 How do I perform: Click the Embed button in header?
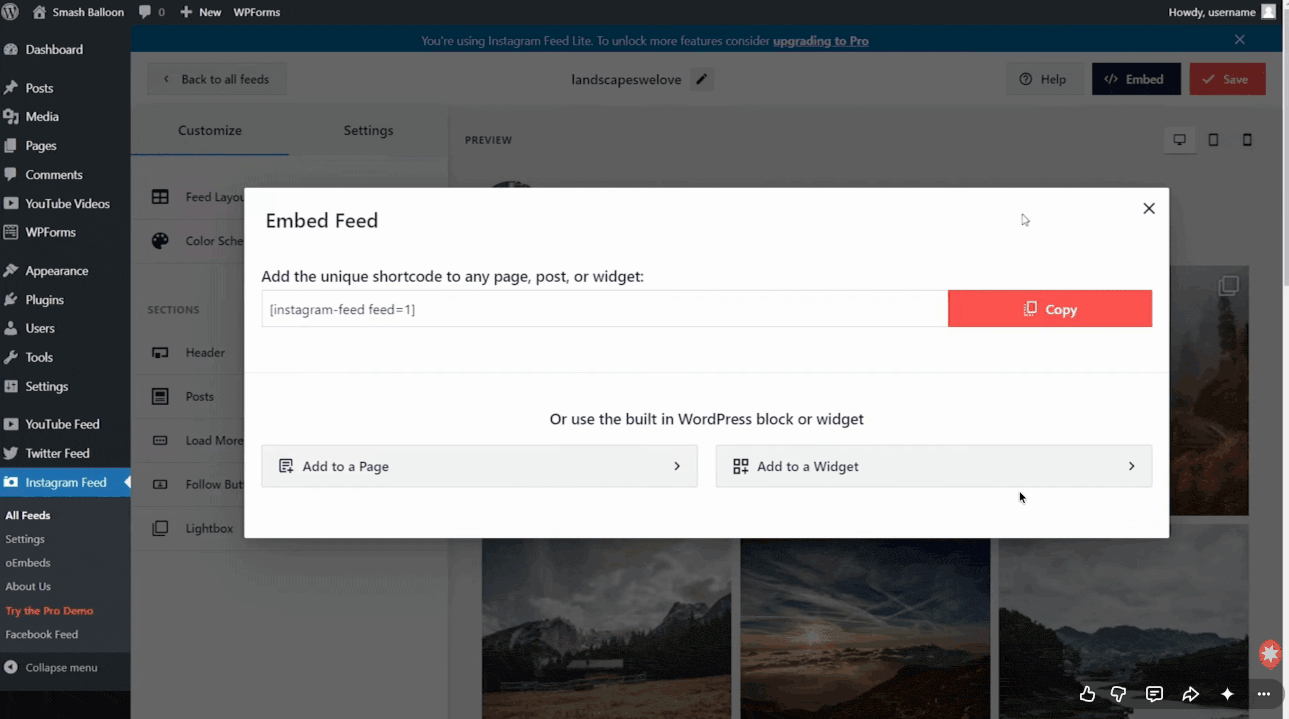(1136, 79)
